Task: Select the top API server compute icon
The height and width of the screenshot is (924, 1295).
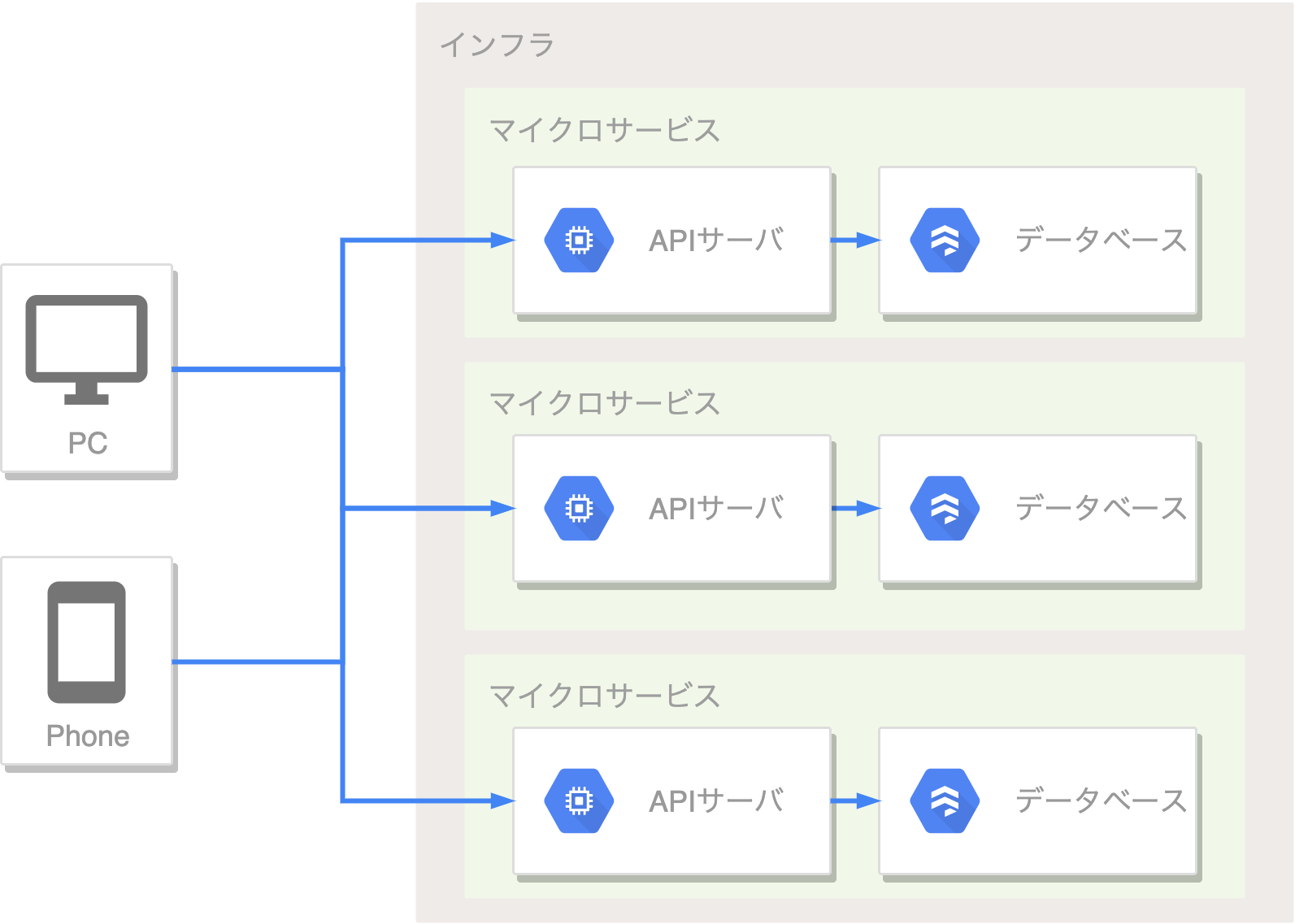Action: (x=579, y=241)
